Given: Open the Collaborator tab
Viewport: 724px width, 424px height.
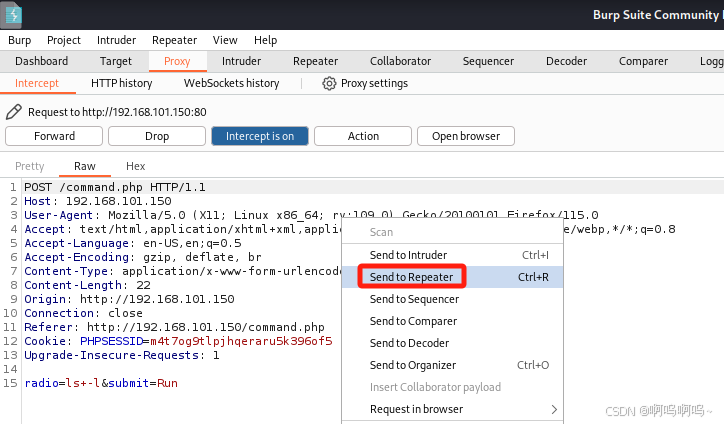Looking at the screenshot, I should tap(400, 61).
